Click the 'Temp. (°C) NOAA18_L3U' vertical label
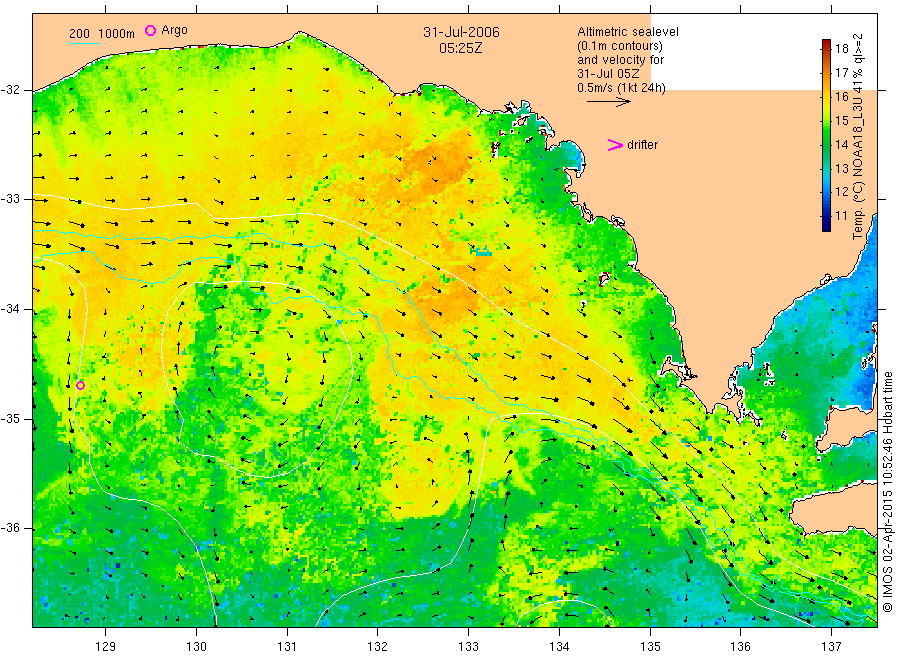900x660 pixels. (x=858, y=137)
